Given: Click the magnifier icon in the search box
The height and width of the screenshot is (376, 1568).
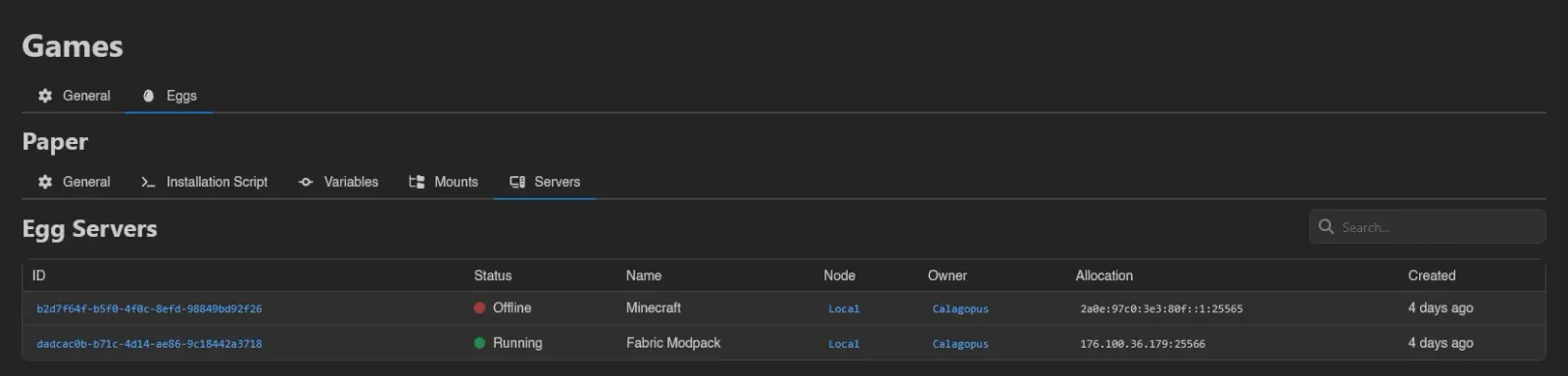Looking at the screenshot, I should [x=1326, y=226].
